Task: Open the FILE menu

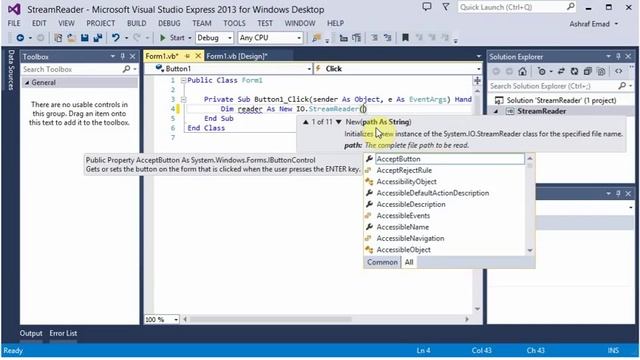Action: (x=14, y=23)
